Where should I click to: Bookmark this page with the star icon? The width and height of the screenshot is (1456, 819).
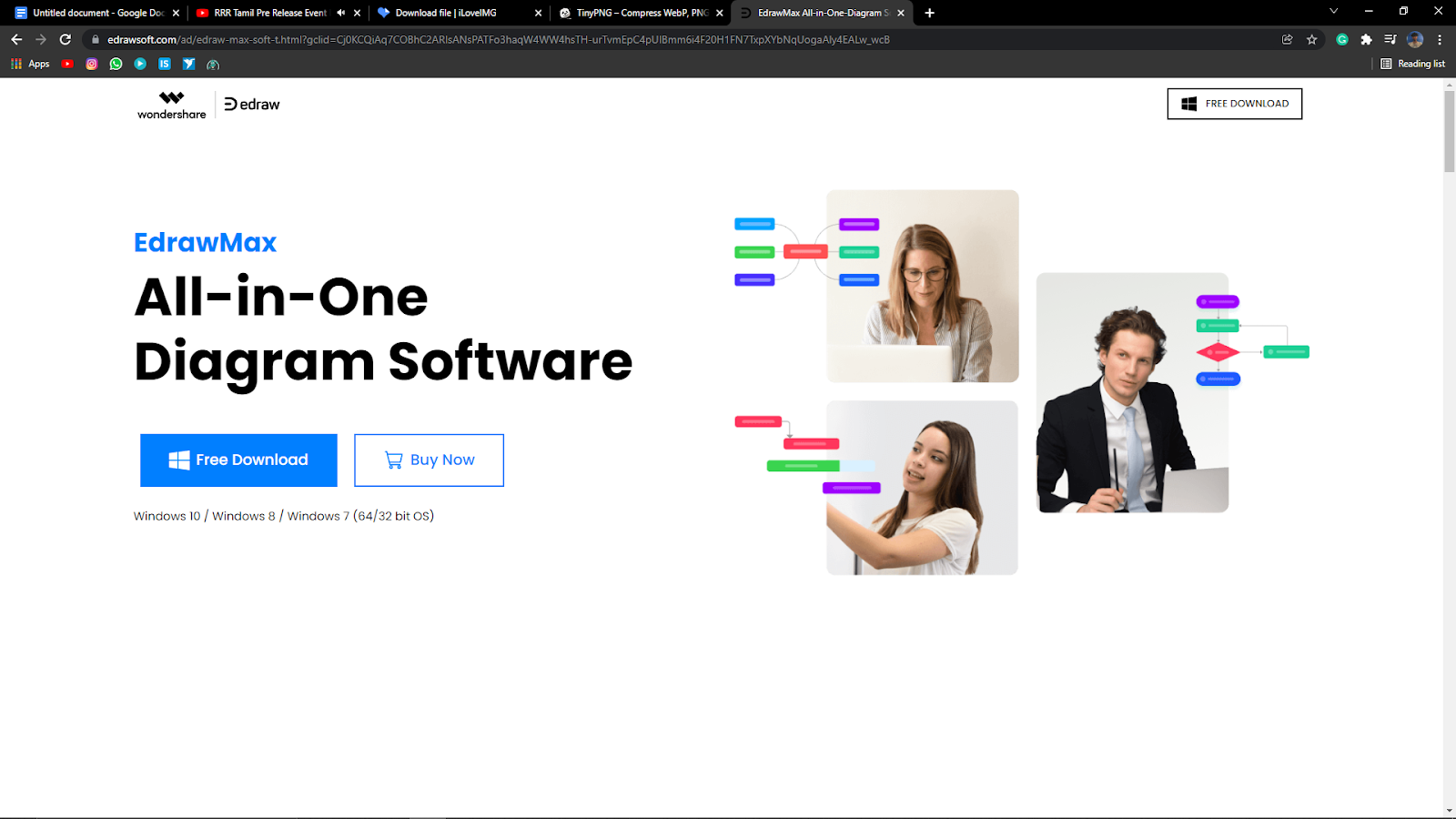point(1311,39)
